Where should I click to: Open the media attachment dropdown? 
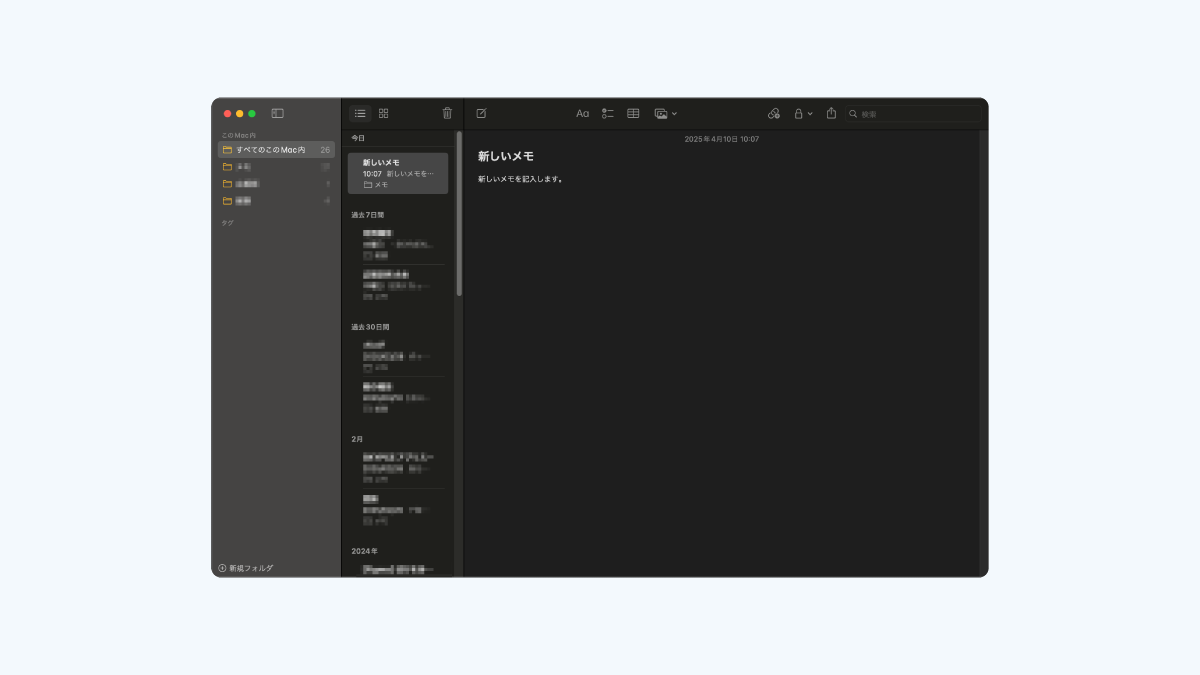tap(666, 114)
